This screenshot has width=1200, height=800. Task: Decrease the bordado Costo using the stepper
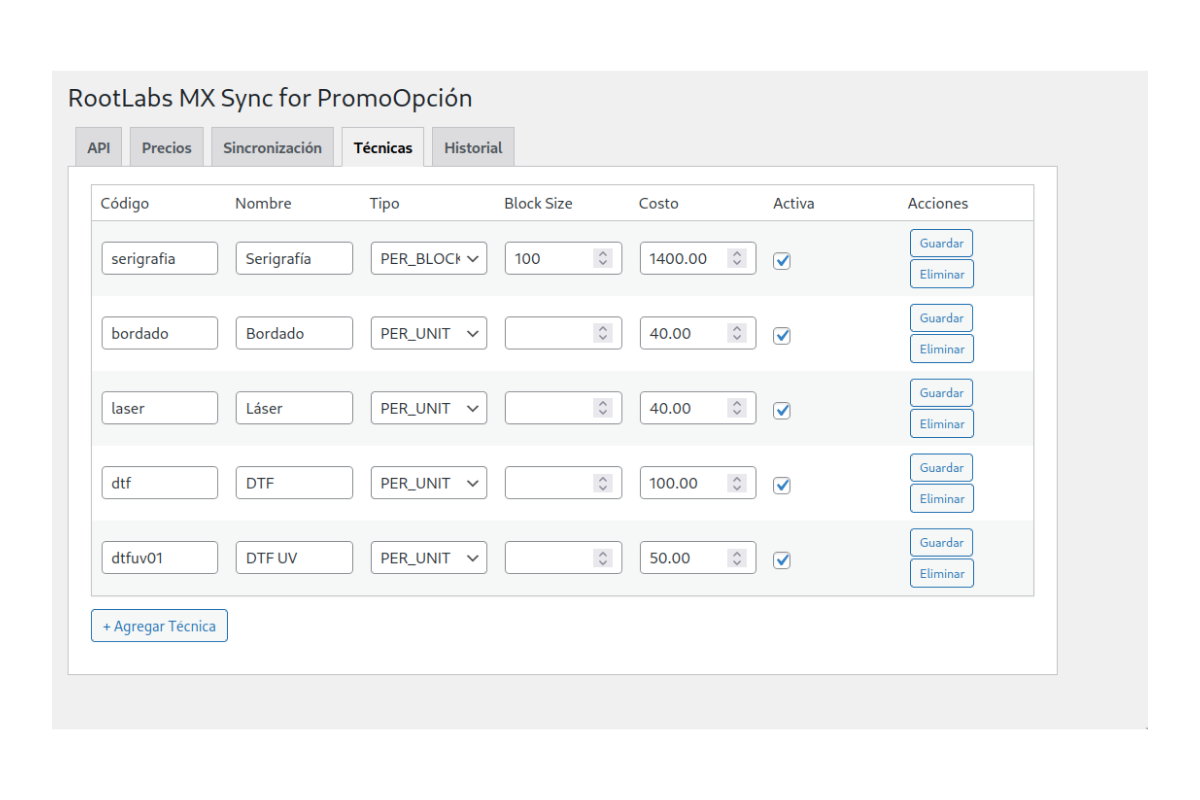point(739,338)
